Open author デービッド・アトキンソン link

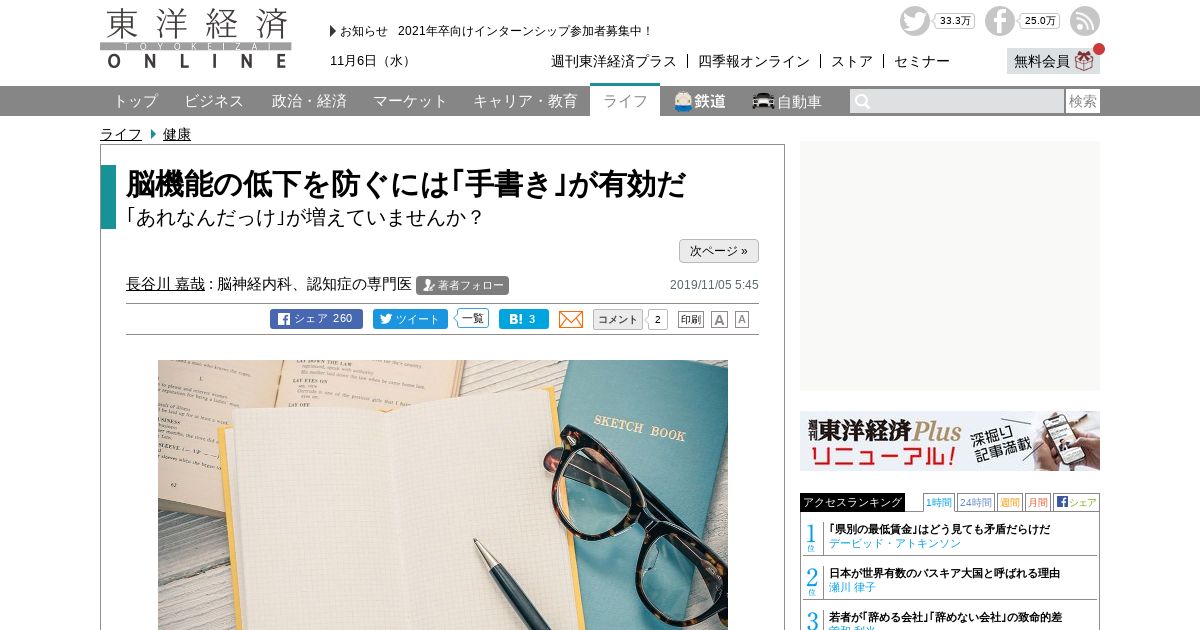[x=894, y=544]
